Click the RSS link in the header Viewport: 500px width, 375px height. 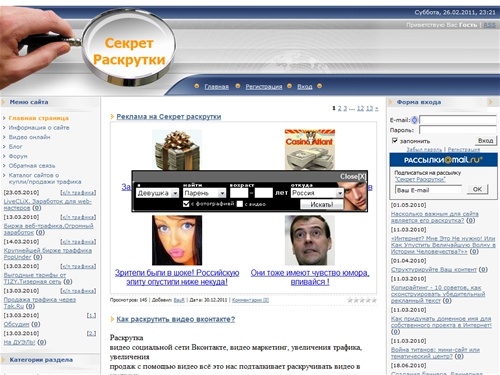click(x=489, y=25)
